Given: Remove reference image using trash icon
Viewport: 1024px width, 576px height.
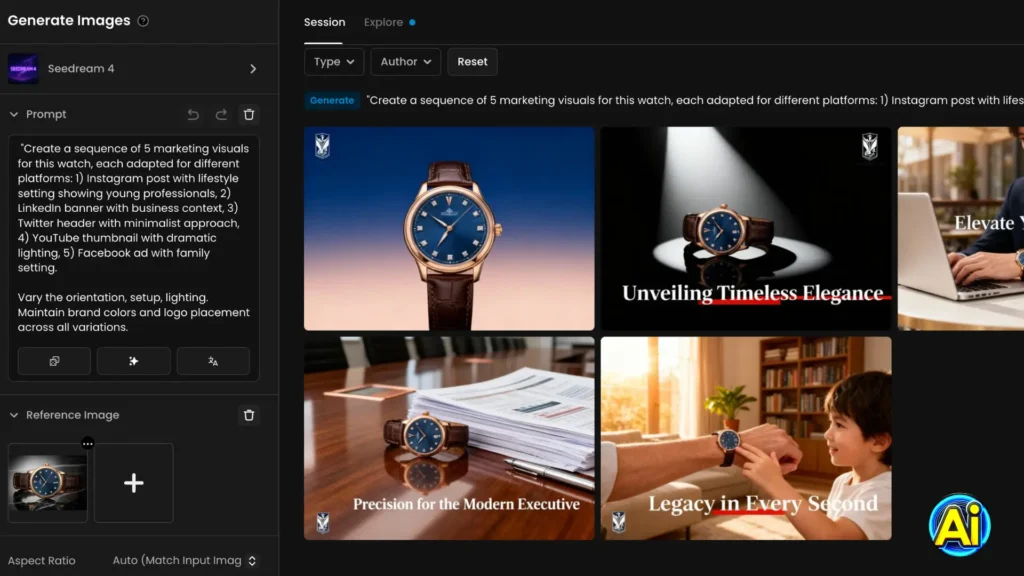Looking at the screenshot, I should pos(249,415).
